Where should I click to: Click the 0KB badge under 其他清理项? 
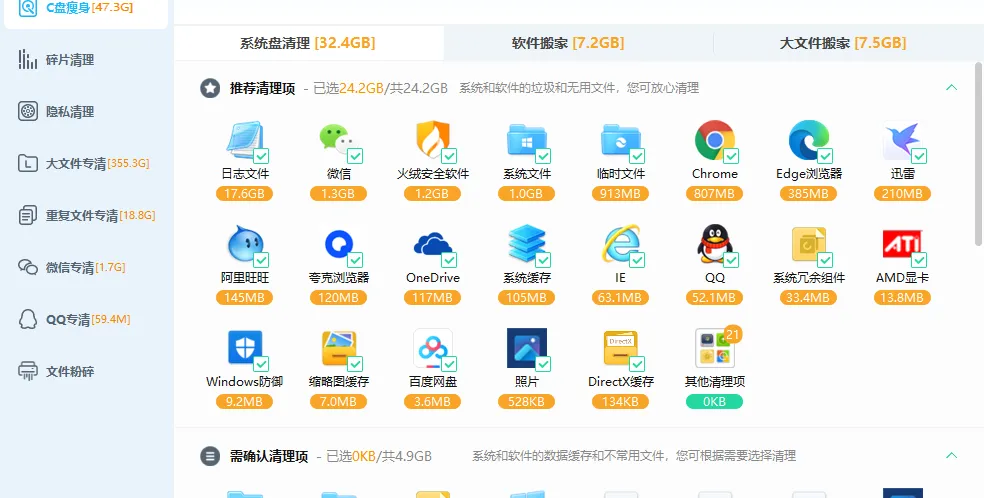[715, 401]
